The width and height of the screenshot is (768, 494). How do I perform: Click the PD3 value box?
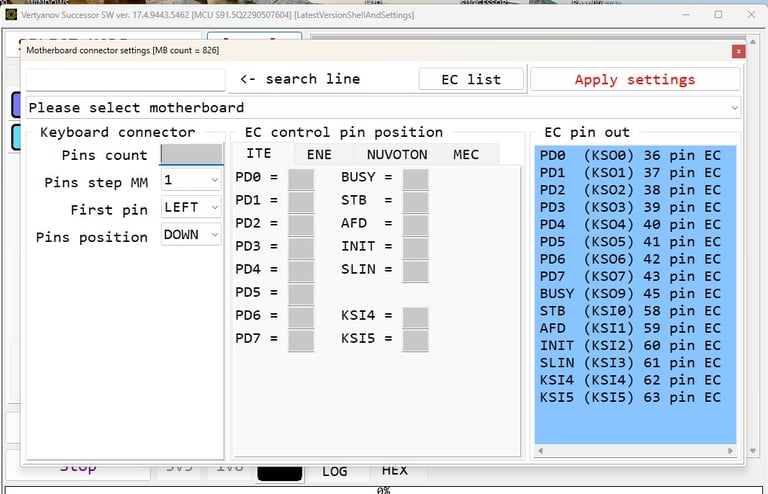[x=301, y=248]
